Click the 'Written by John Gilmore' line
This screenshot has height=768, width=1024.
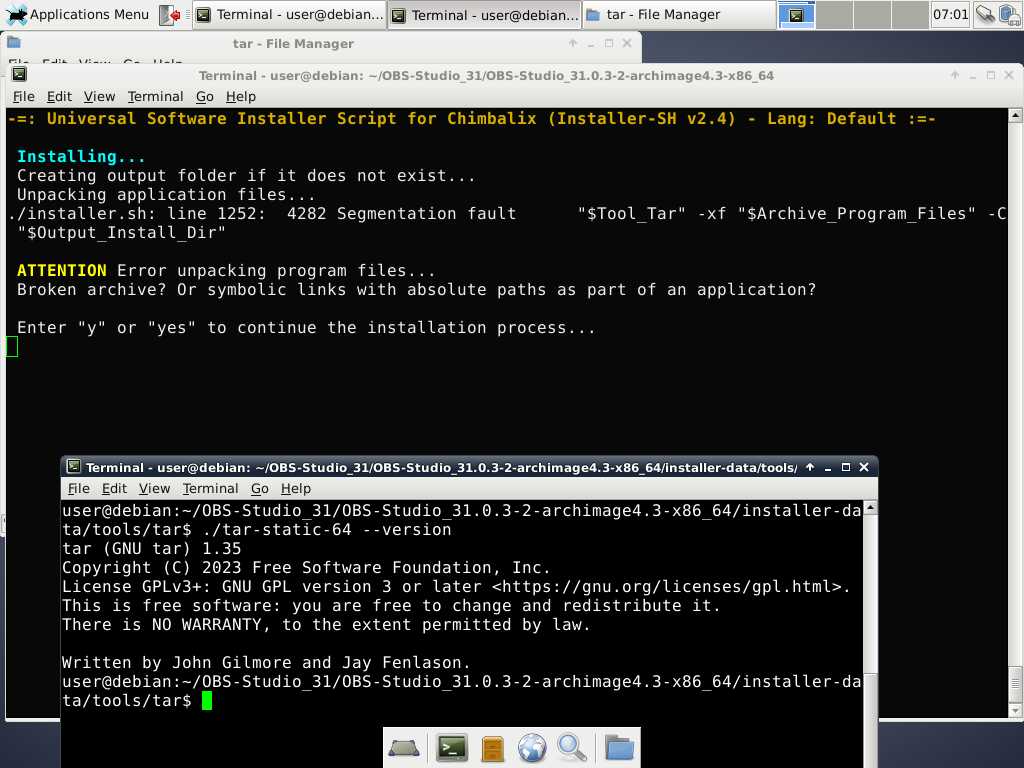[x=266, y=662]
